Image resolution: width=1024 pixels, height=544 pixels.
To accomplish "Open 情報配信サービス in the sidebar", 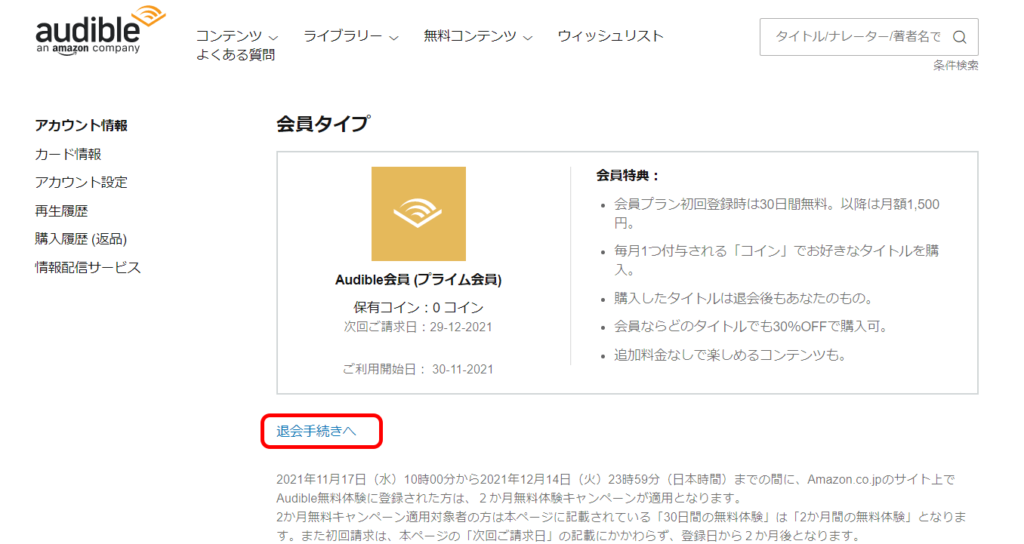I will coord(88,268).
